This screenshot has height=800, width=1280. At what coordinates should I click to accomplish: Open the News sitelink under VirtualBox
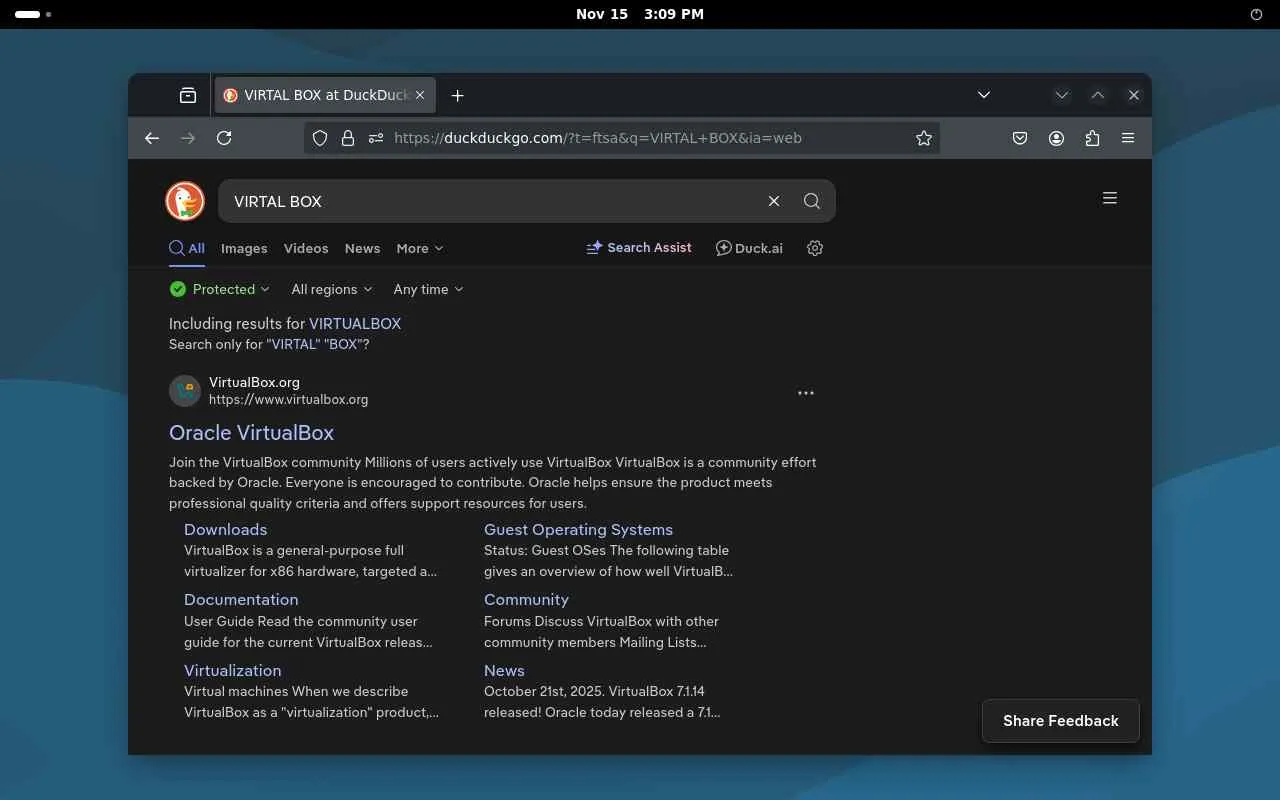point(504,671)
